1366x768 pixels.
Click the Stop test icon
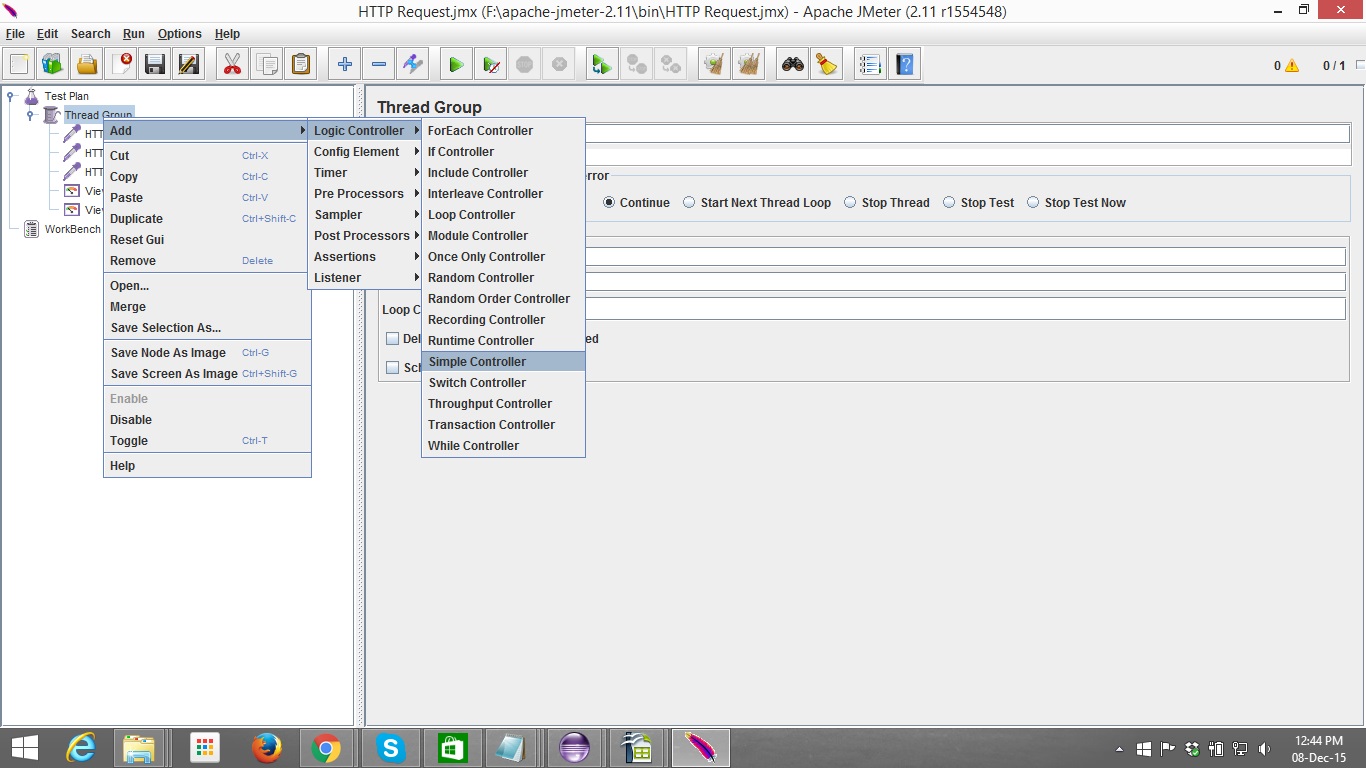click(524, 65)
